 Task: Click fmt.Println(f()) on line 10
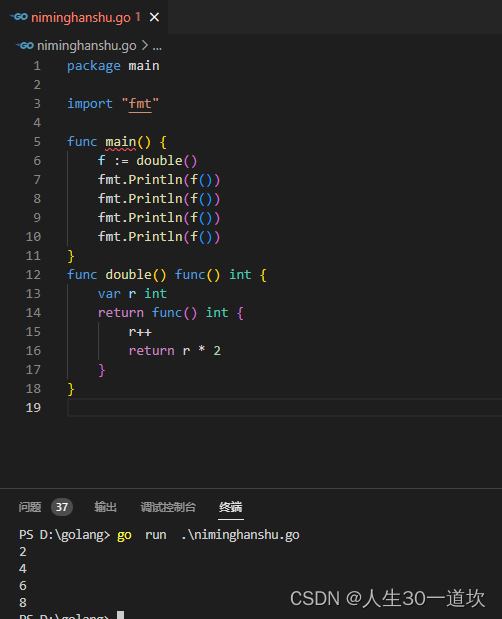click(x=159, y=237)
